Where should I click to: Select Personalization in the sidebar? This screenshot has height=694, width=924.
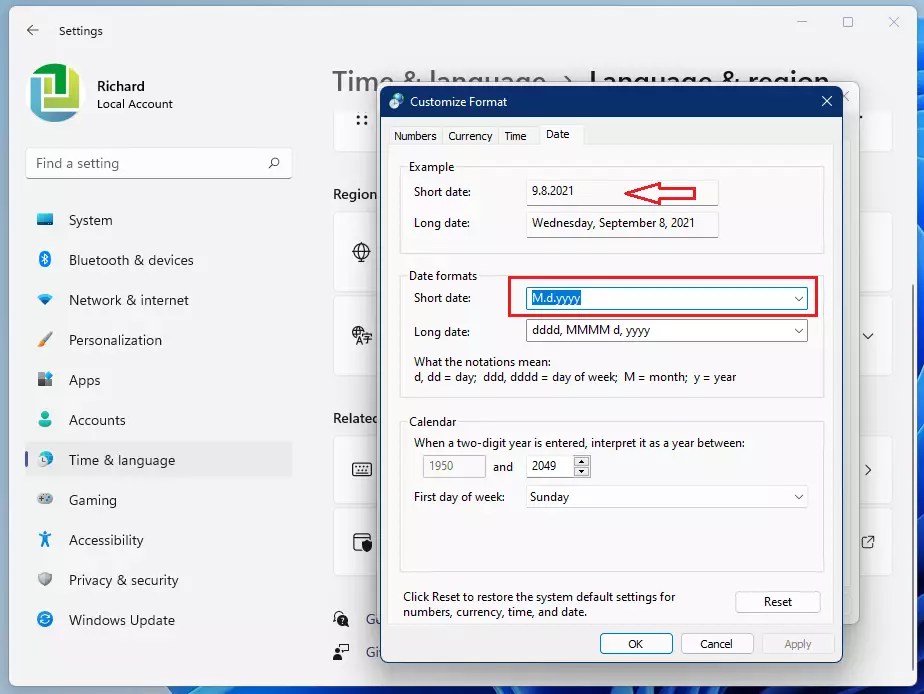point(121,340)
